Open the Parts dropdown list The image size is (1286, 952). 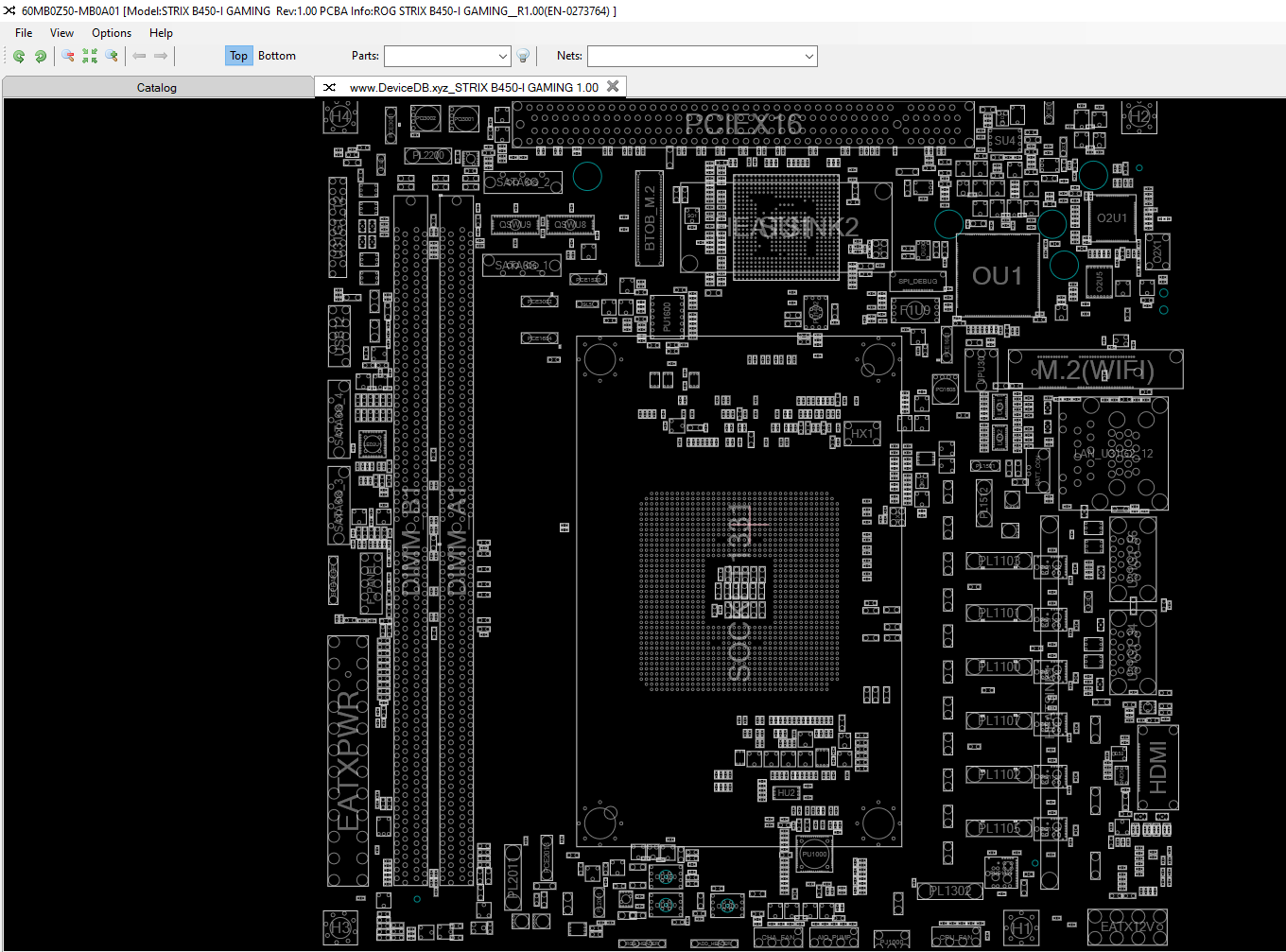click(503, 56)
